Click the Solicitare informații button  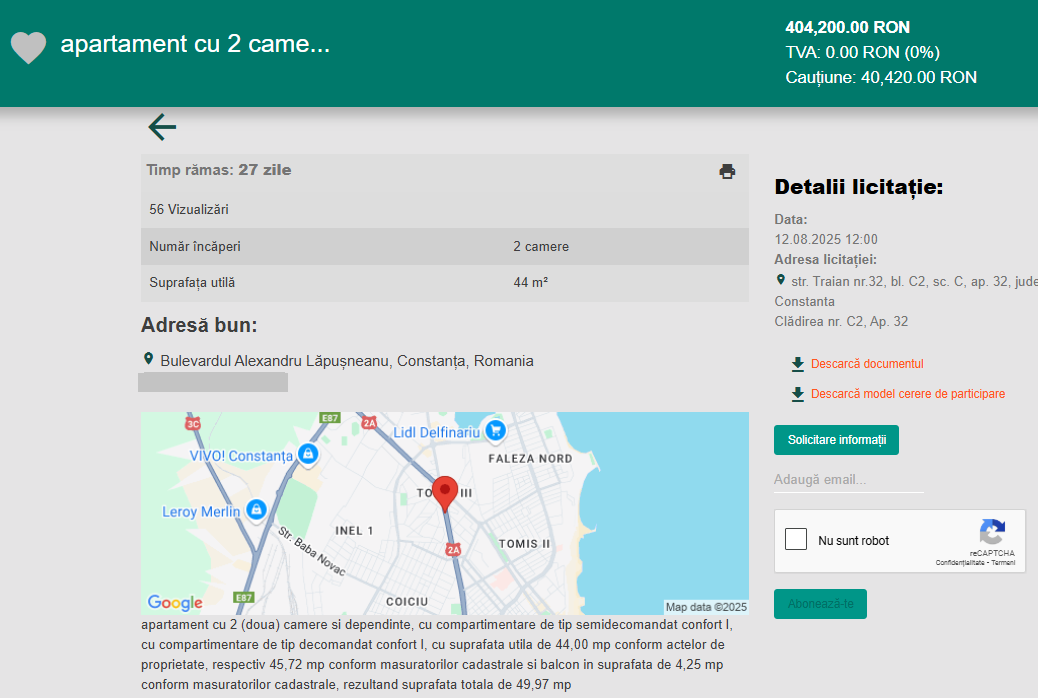(x=836, y=440)
